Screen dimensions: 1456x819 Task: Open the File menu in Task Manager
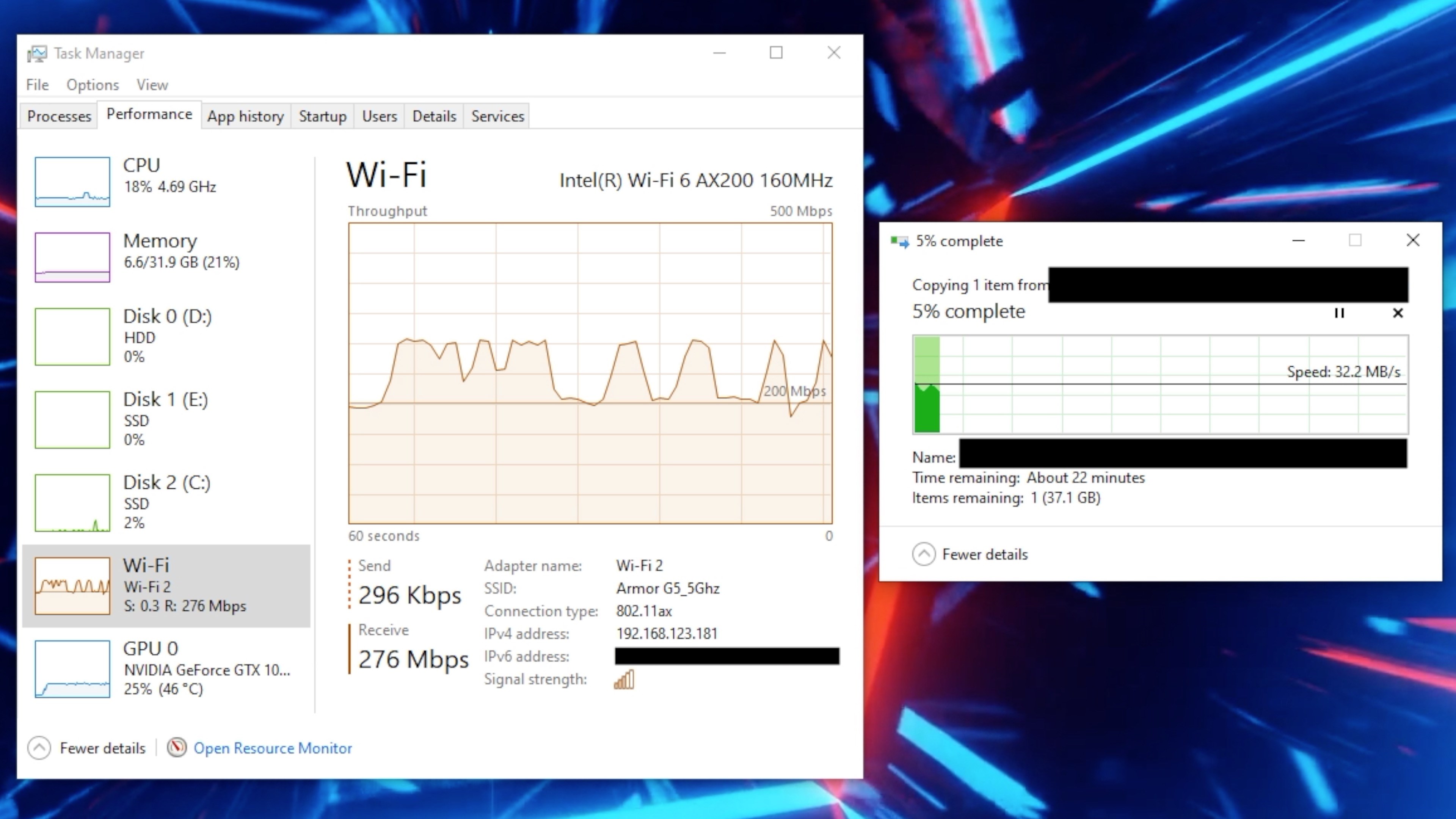point(37,84)
